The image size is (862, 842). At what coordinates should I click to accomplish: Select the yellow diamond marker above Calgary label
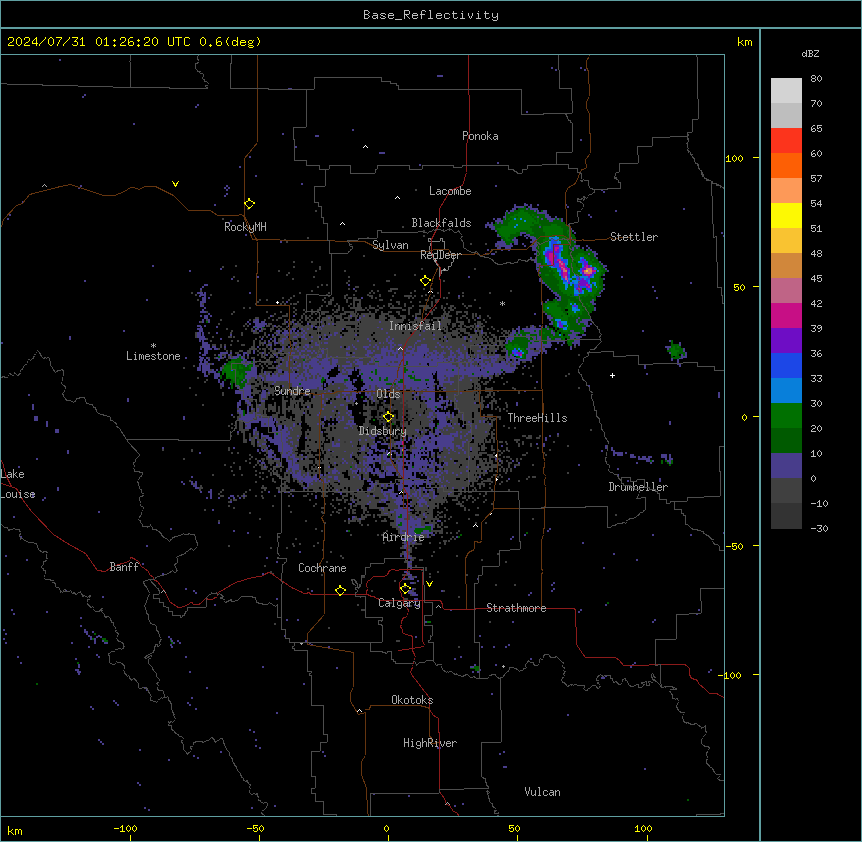coord(405,589)
